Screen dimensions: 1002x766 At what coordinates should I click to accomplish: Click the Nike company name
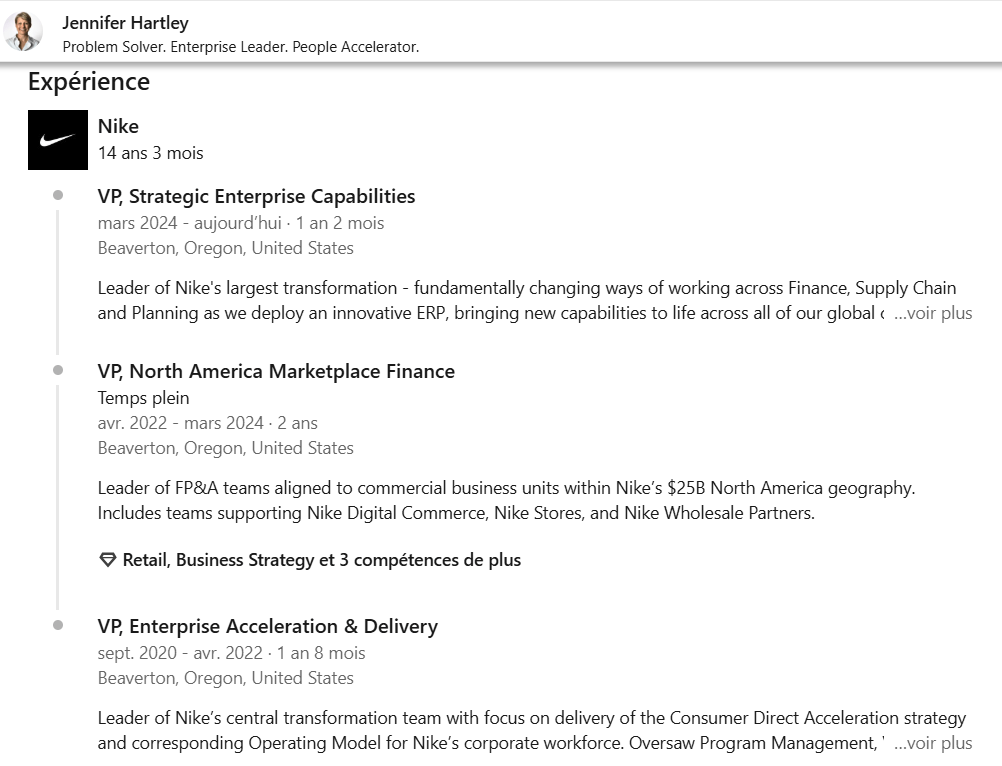click(x=118, y=126)
